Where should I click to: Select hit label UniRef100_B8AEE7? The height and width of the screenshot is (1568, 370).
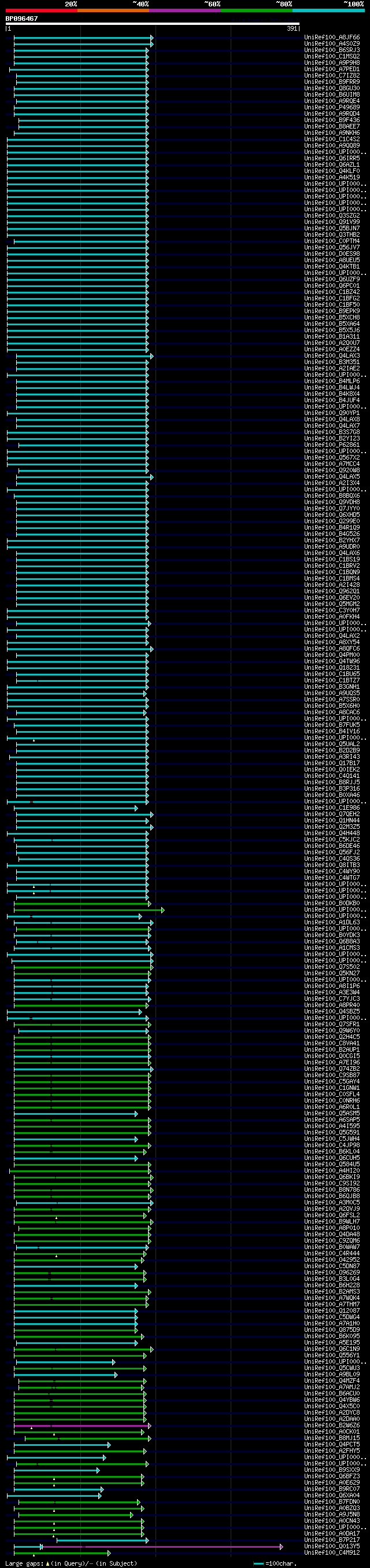(332, 127)
